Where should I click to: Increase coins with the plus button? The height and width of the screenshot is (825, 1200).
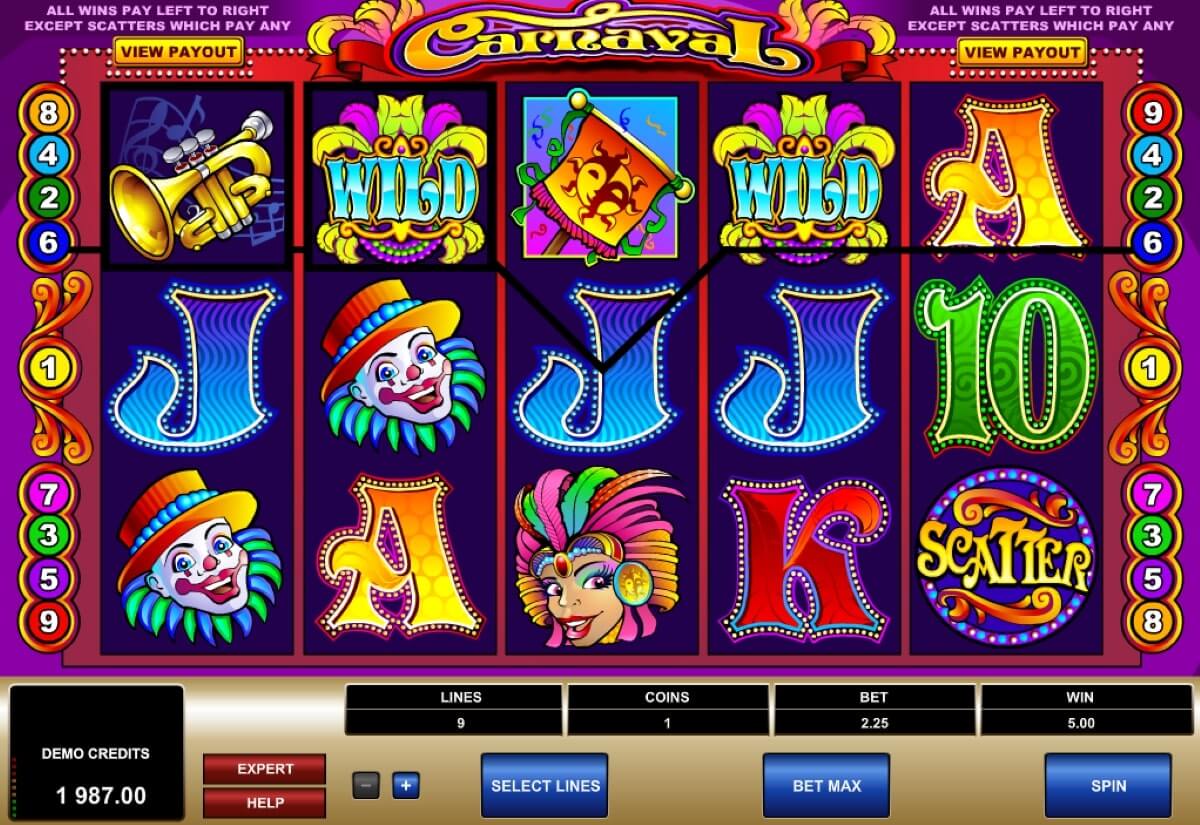click(405, 785)
